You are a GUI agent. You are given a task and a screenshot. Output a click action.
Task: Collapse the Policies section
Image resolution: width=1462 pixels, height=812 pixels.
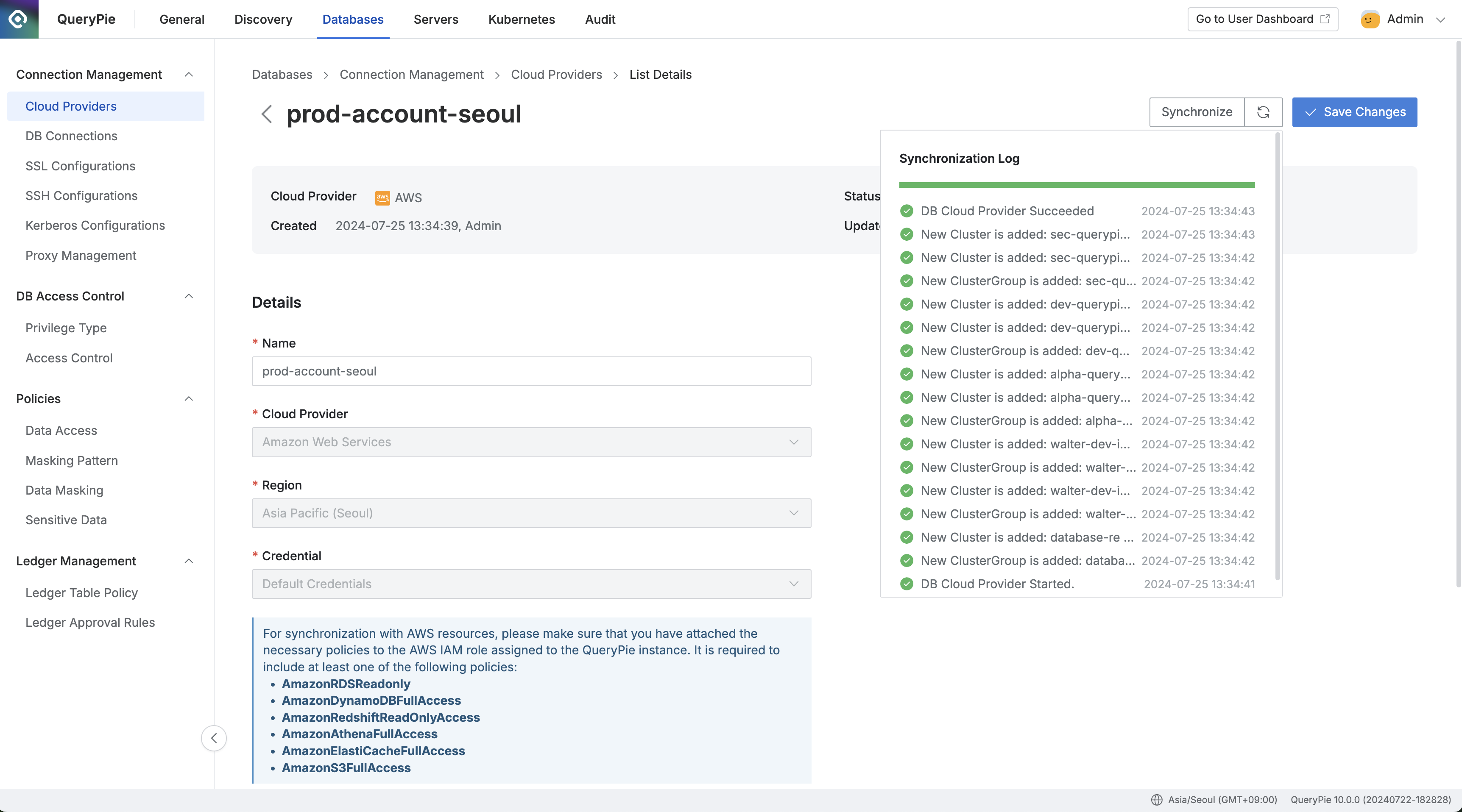189,399
